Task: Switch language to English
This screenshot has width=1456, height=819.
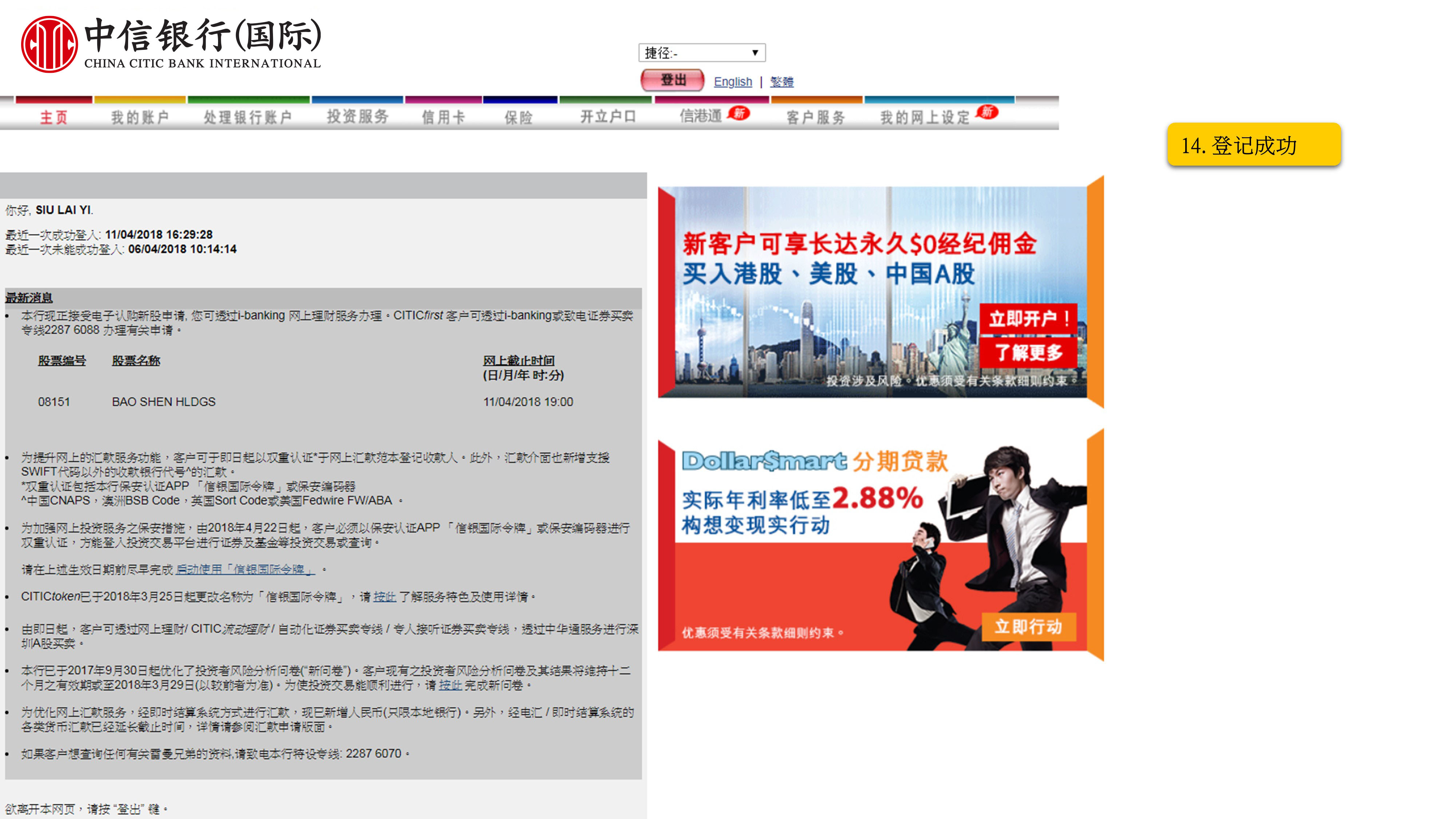Action: coord(732,82)
